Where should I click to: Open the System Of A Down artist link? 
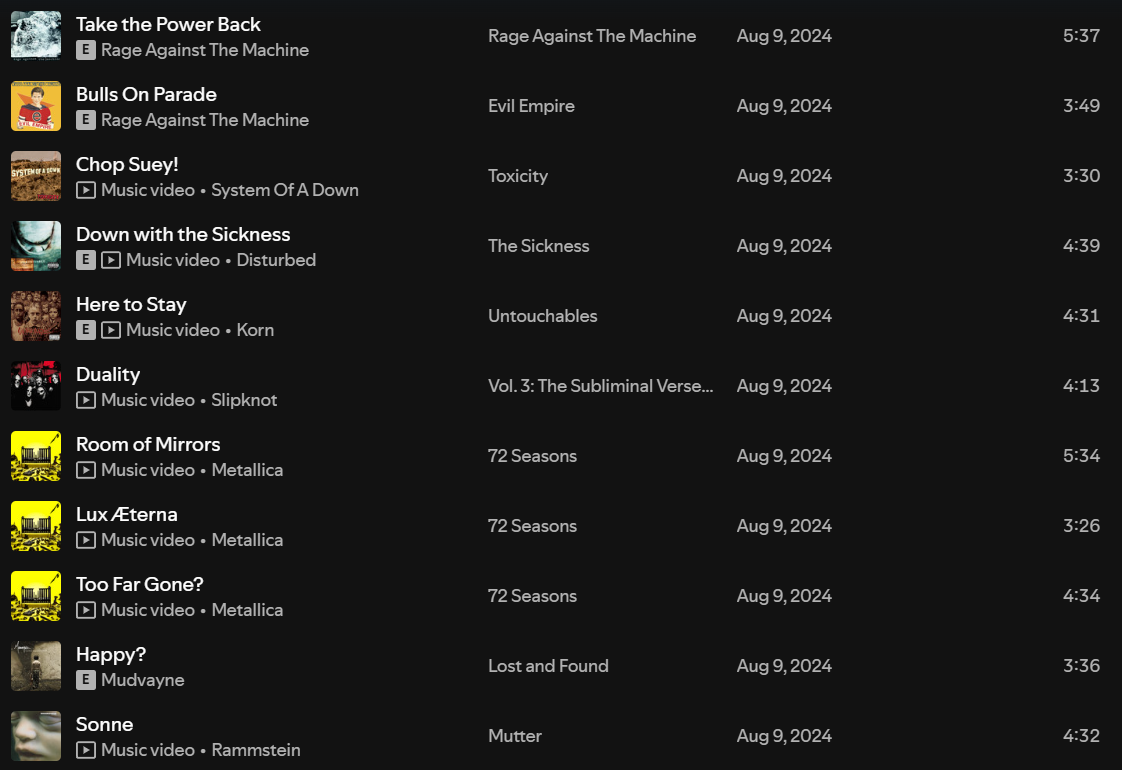285,190
